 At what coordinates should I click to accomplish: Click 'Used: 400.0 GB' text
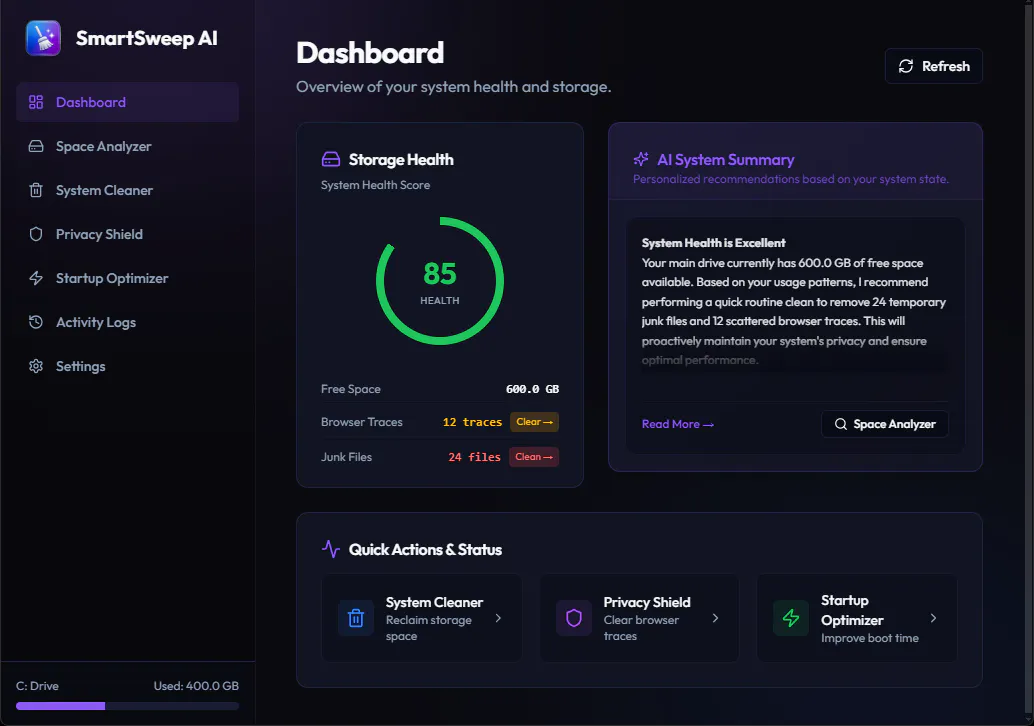point(196,686)
